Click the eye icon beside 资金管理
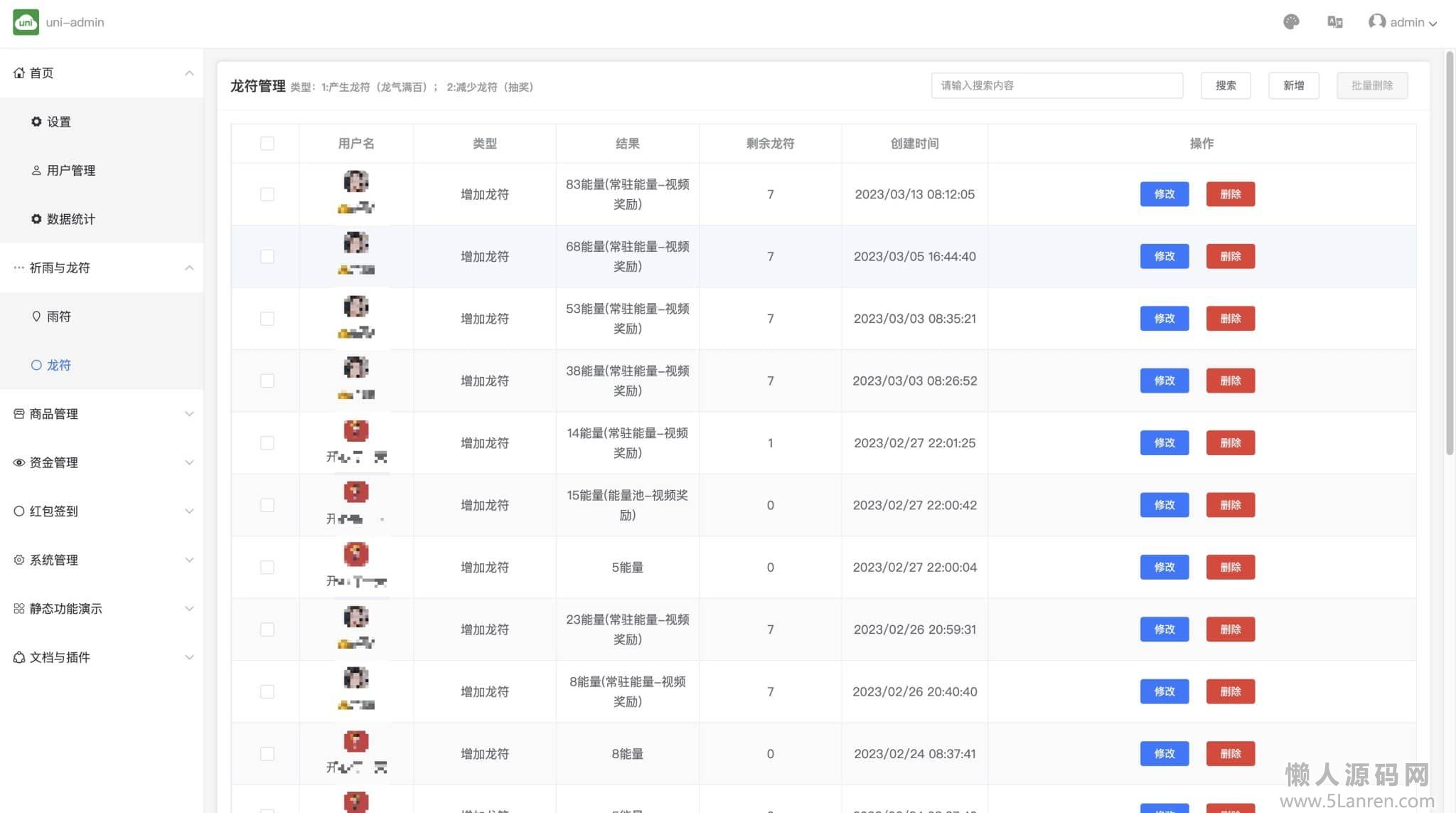This screenshot has height=813, width=1456. click(19, 462)
